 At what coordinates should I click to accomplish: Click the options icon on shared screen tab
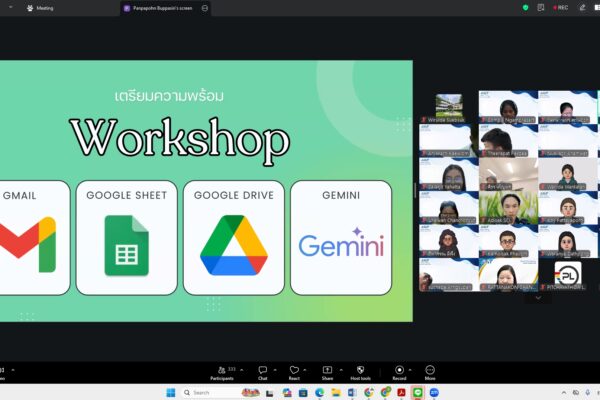[205, 8]
